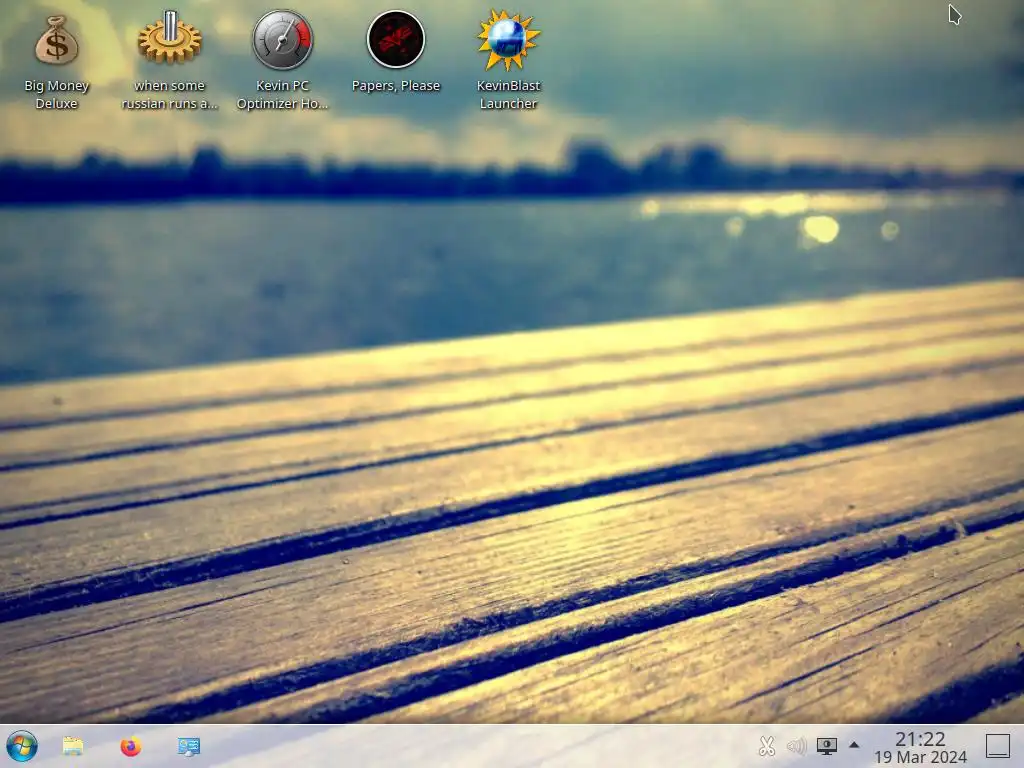Launch Firefox from the taskbar
The width and height of the screenshot is (1024, 768).
point(131,746)
